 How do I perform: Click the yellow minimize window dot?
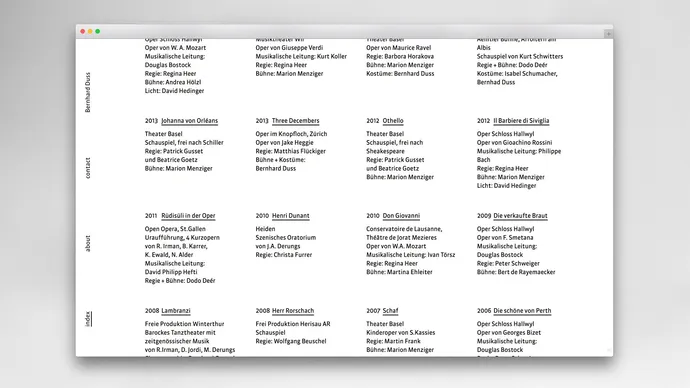coord(90,31)
